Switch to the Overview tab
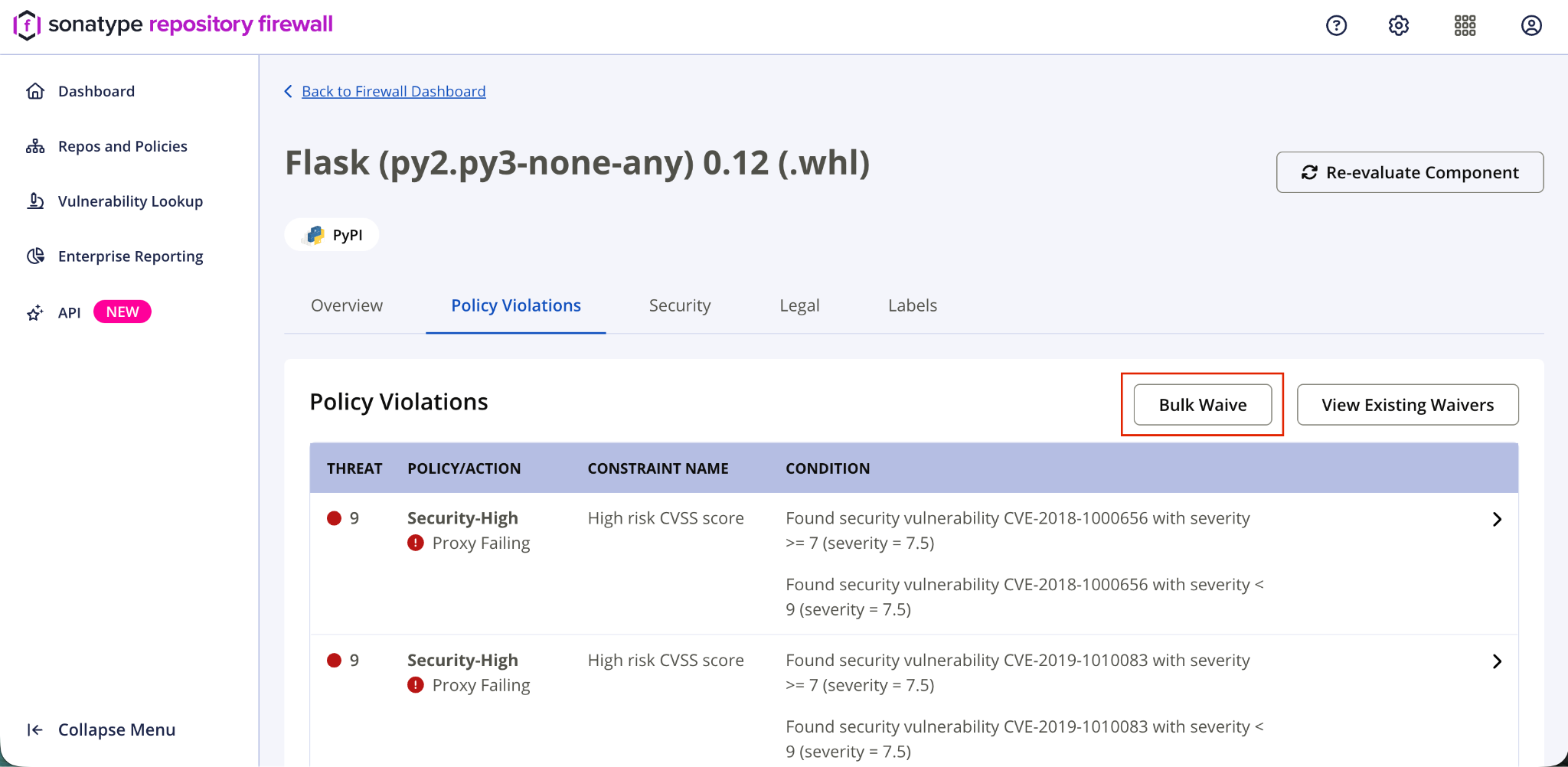The width and height of the screenshot is (1568, 767). [x=347, y=305]
